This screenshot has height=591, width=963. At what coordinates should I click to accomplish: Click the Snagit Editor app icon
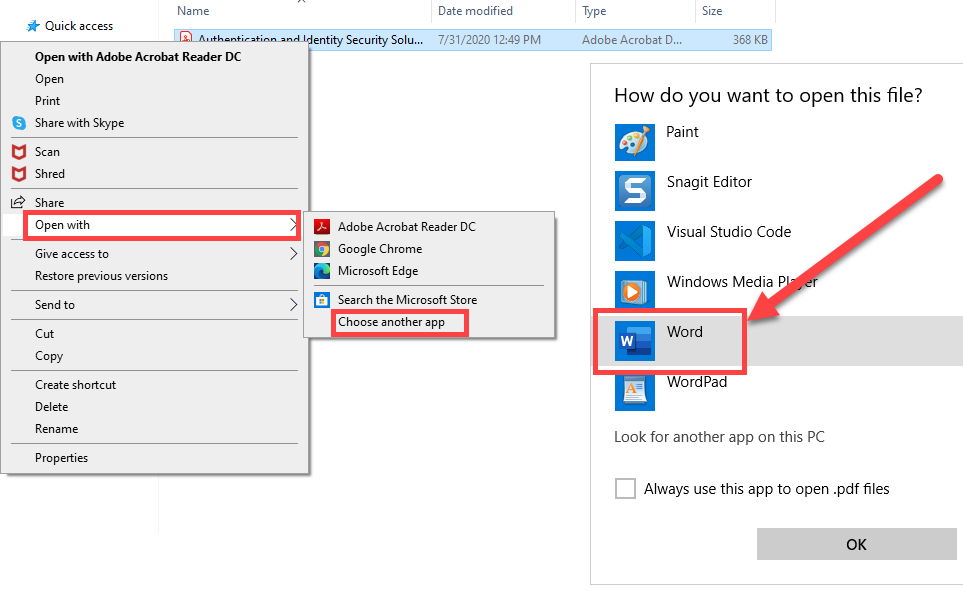(634, 191)
